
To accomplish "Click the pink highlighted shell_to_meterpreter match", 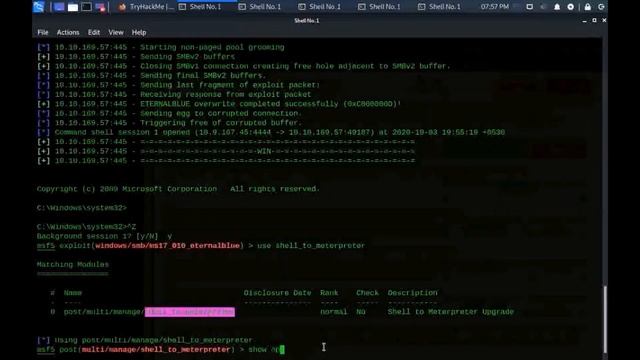I will point(190,312).
